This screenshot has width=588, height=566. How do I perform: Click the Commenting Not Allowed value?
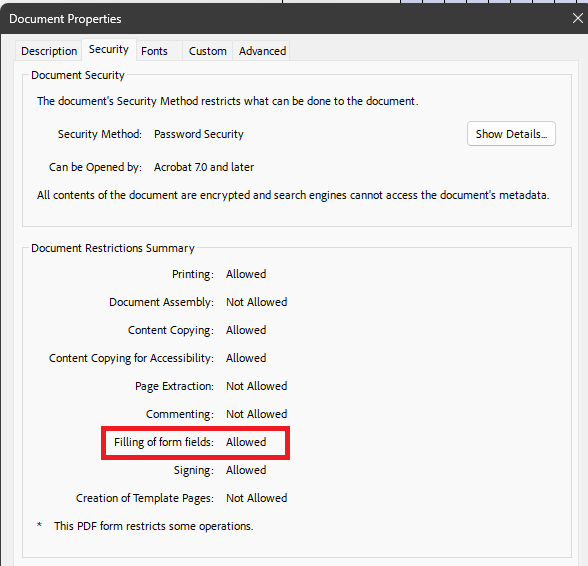[x=256, y=414]
